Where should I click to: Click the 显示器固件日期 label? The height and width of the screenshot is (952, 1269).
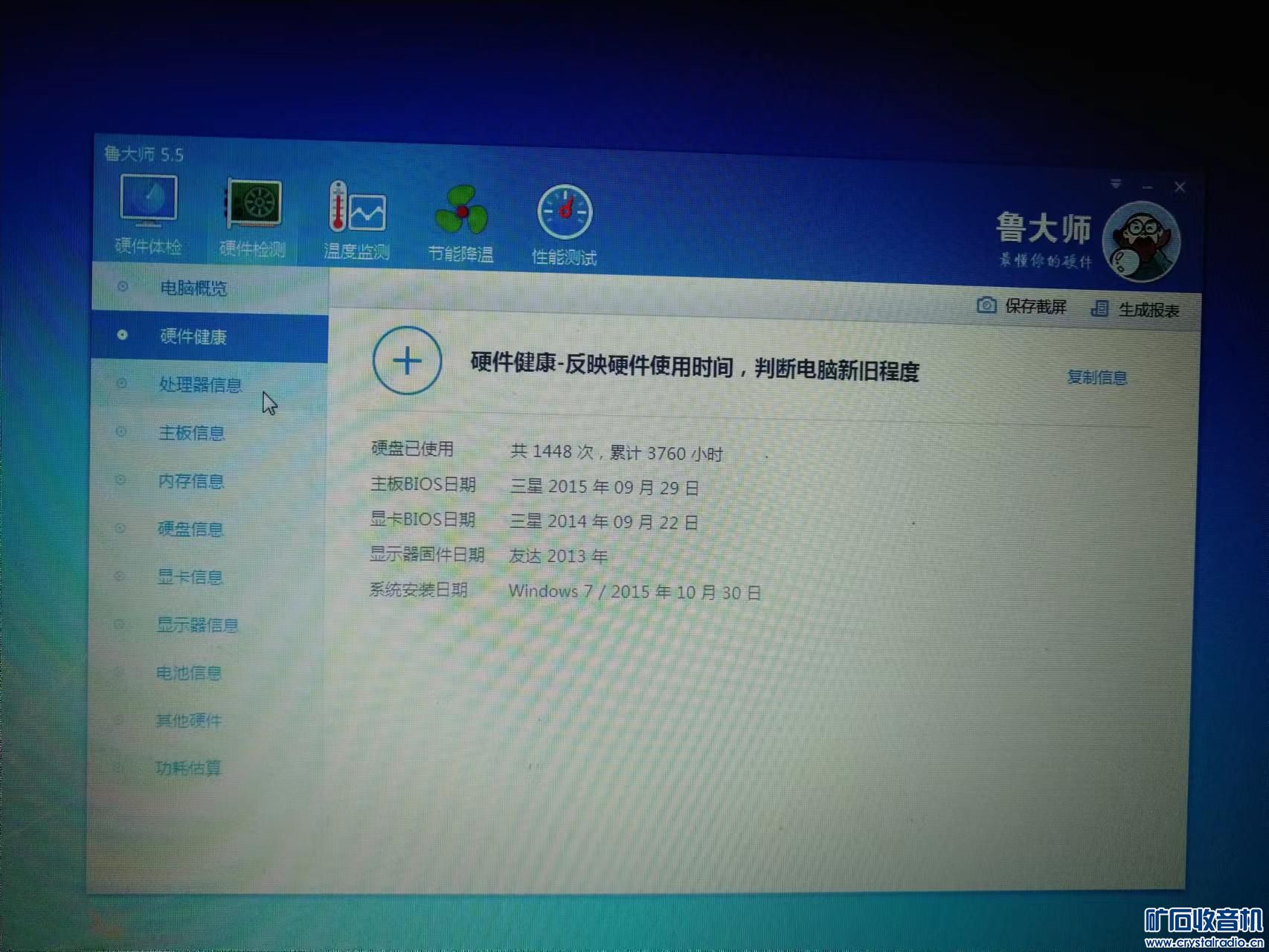(x=427, y=554)
